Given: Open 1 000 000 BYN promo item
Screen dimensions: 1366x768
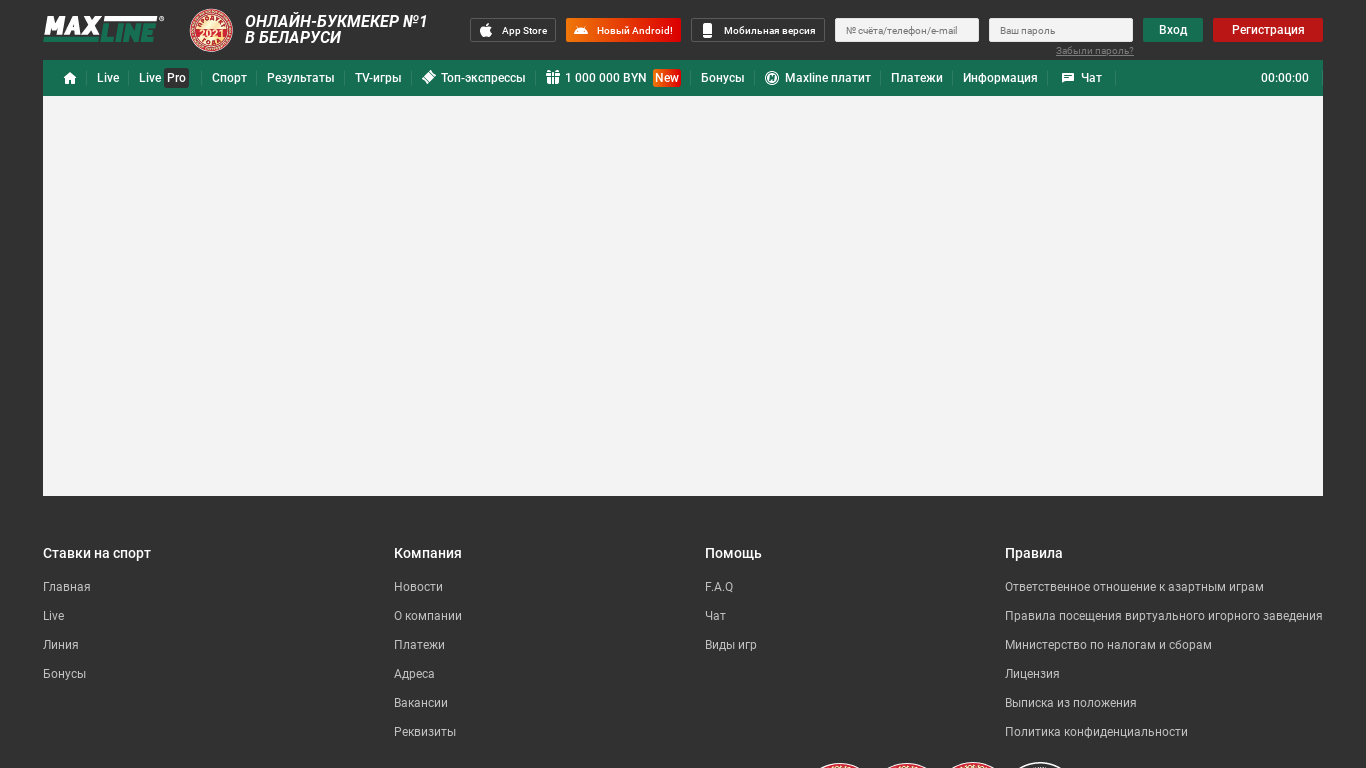Looking at the screenshot, I should [613, 78].
